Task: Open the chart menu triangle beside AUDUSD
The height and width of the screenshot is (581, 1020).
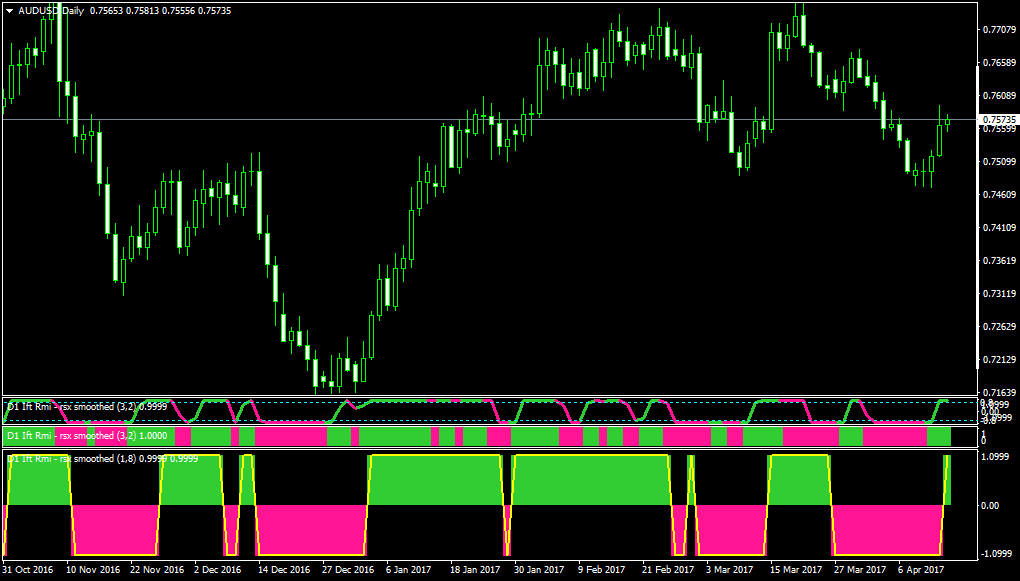Action: 10,11
